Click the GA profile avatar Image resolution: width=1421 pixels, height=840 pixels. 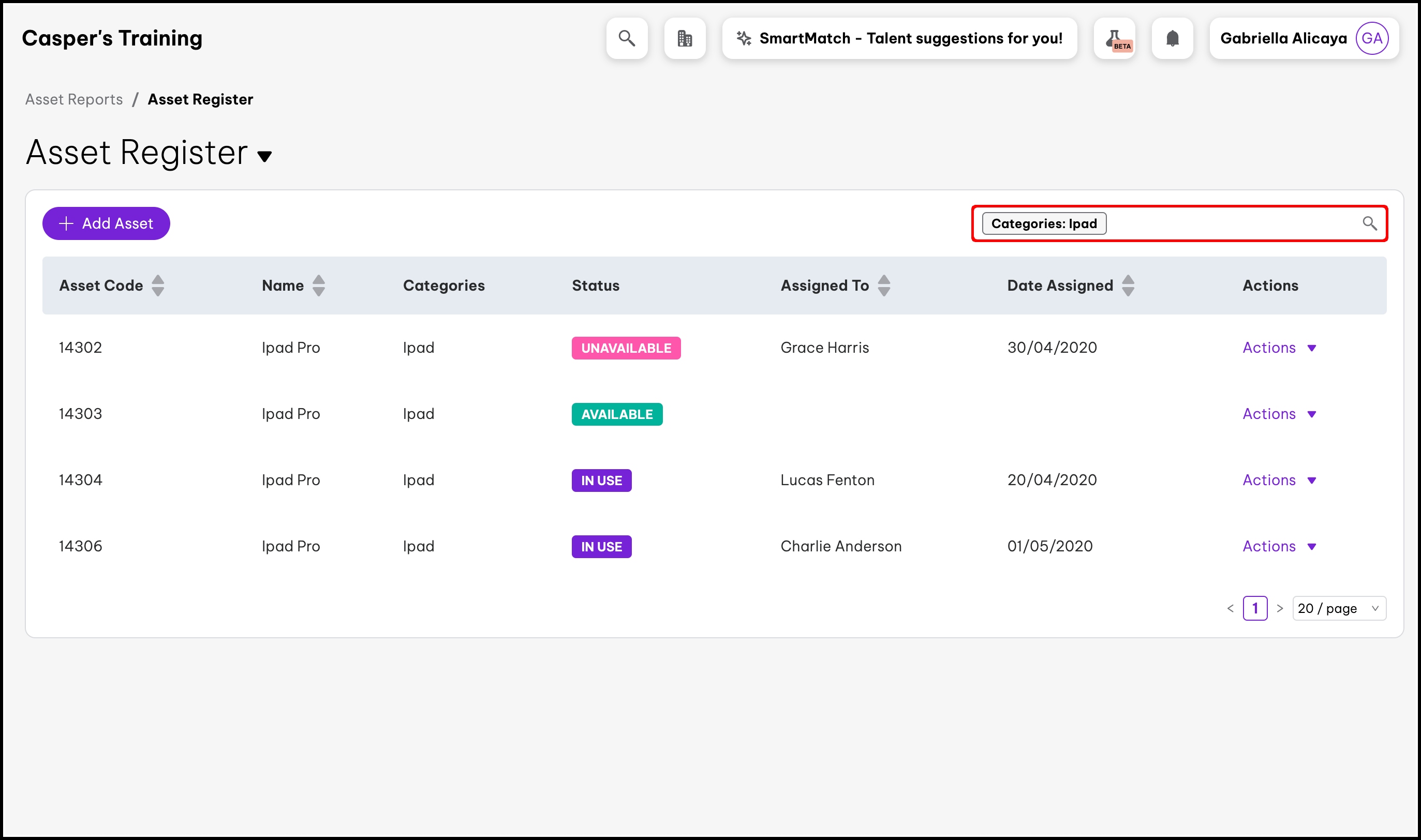coord(1371,38)
